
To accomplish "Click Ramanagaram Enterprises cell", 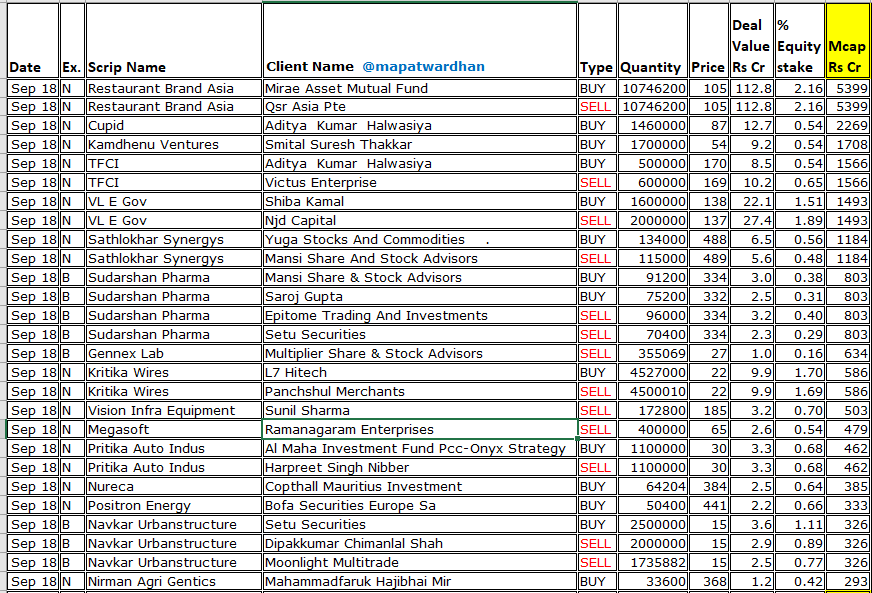I will 420,429.
